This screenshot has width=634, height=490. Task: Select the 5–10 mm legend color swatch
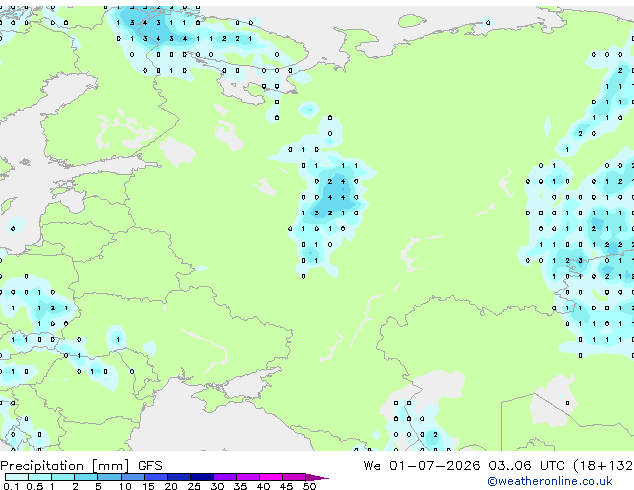pyautogui.click(x=109, y=477)
